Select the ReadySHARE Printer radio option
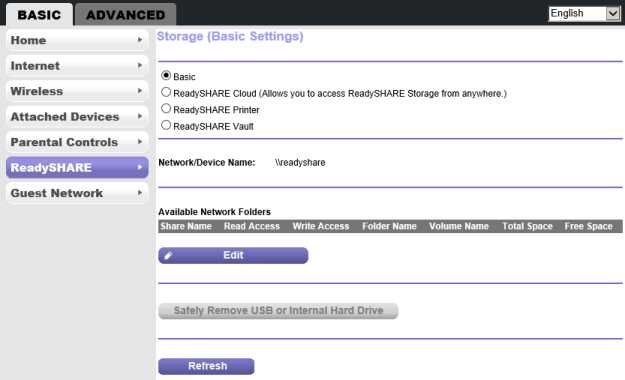Screen dimensions: 625x380 point(166,108)
